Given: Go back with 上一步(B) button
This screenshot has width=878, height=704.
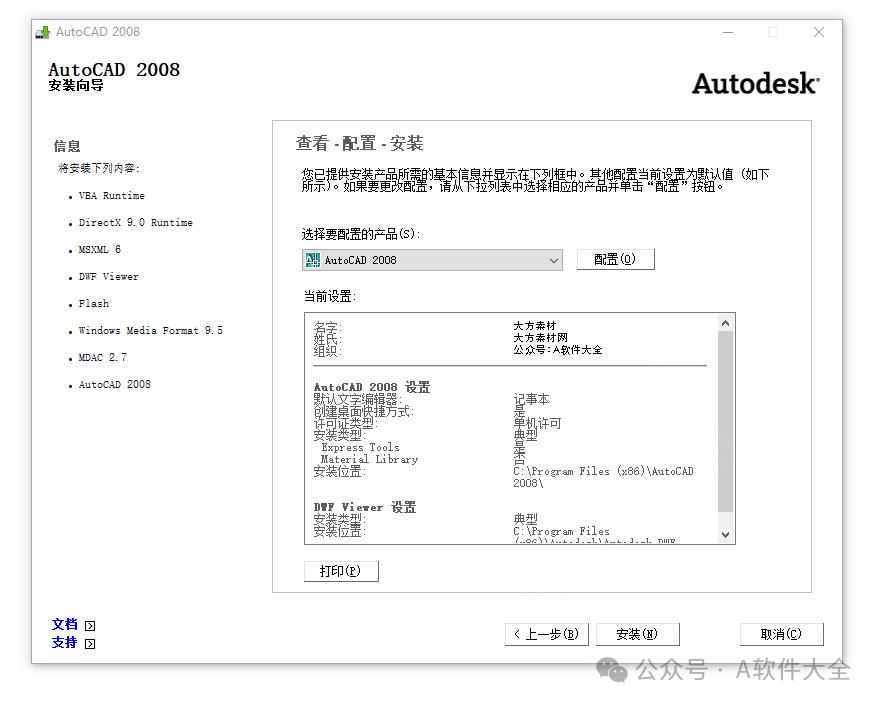Looking at the screenshot, I should click(547, 634).
